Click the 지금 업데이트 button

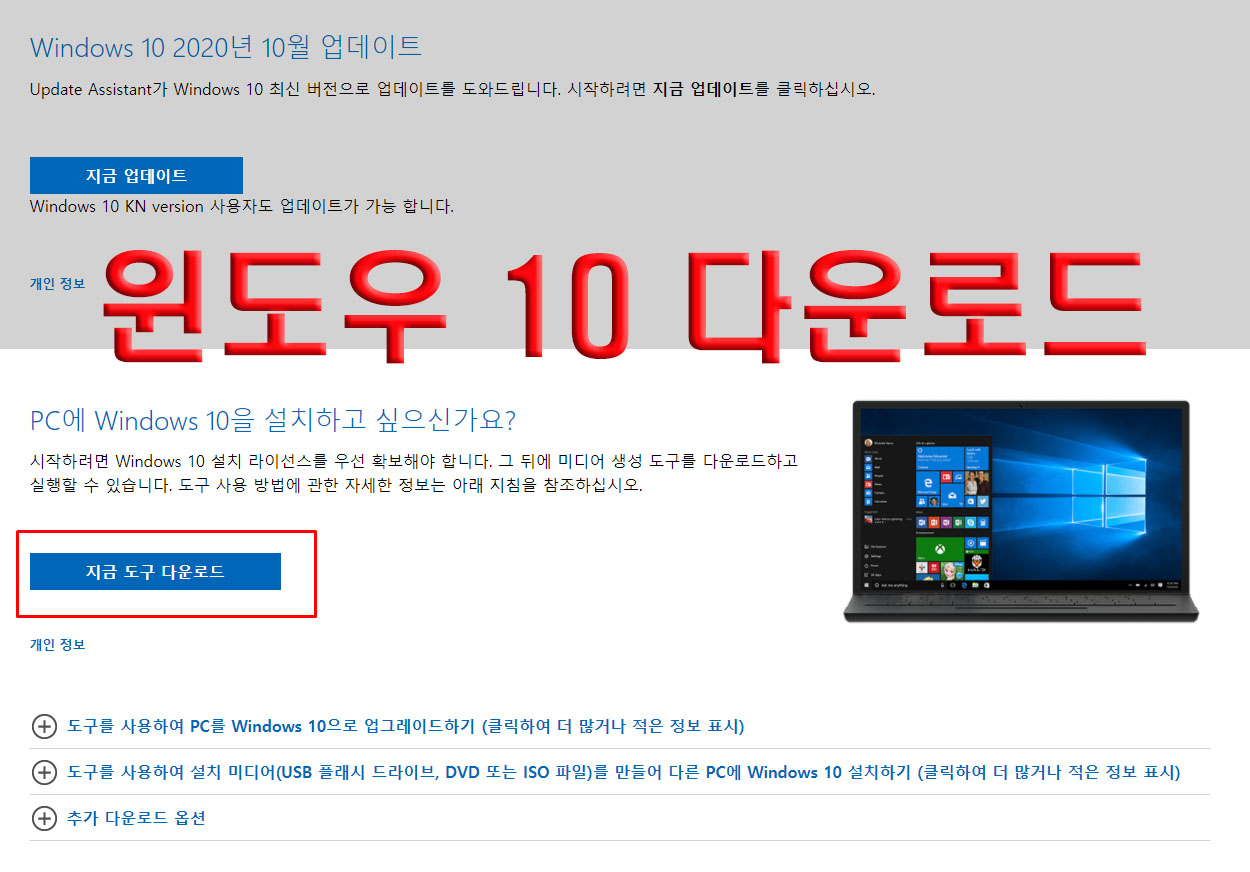click(x=136, y=175)
